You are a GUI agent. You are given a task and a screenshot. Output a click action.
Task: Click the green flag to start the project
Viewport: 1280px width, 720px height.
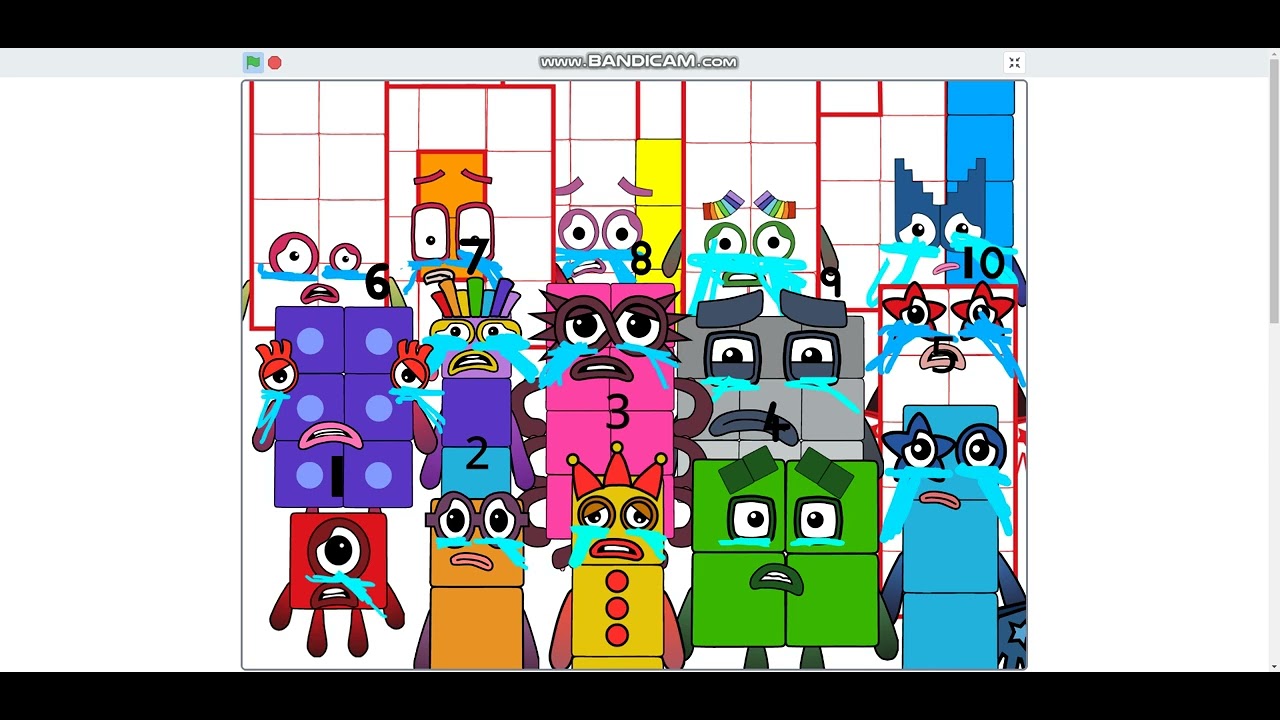(253, 62)
